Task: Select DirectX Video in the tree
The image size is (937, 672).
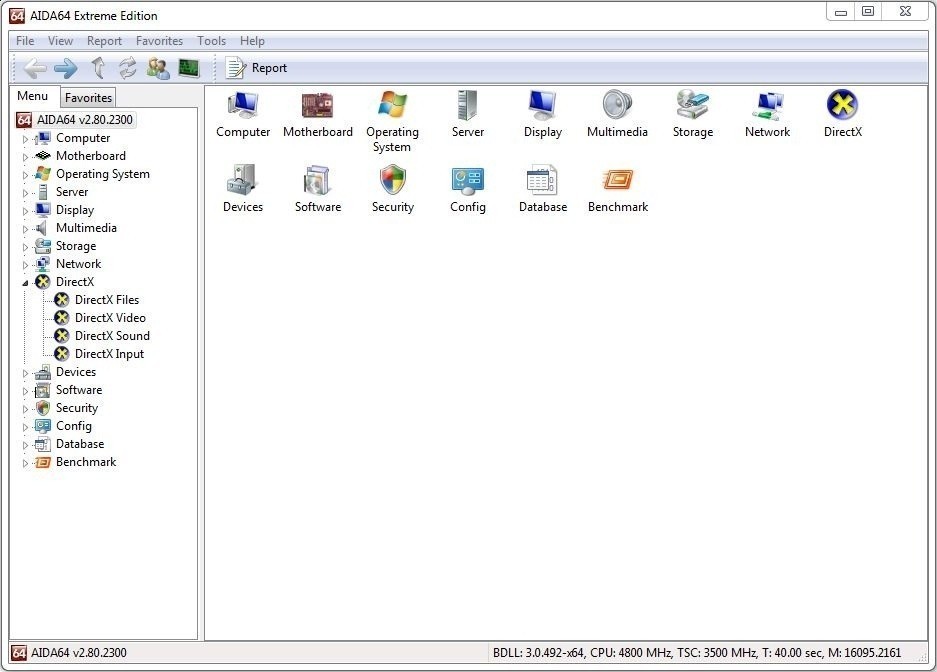Action: point(110,318)
